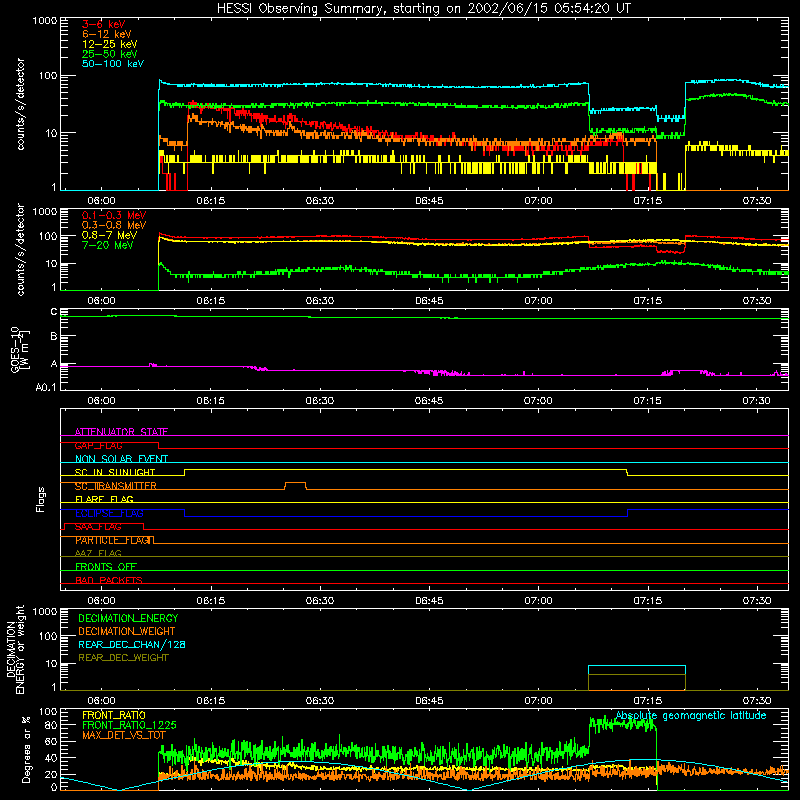
Task: Select the DECIMATION_ENERGY legend label
Action: click(128, 618)
